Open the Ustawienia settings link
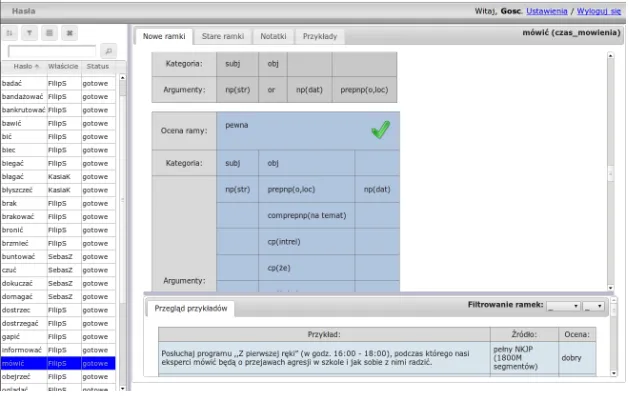This screenshot has height=396, width=628. point(547,11)
